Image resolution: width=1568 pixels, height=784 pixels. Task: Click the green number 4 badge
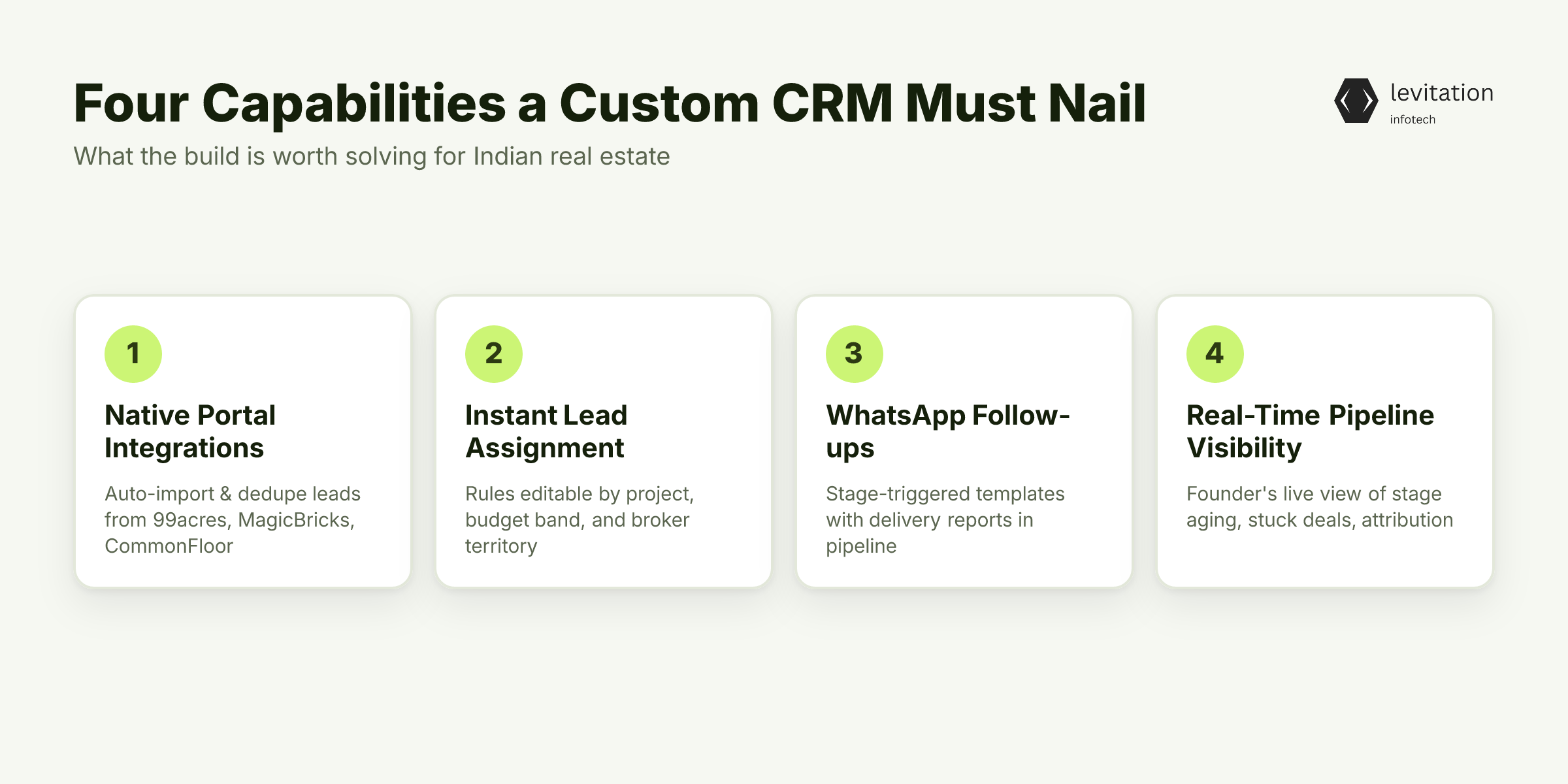pyautogui.click(x=1215, y=353)
